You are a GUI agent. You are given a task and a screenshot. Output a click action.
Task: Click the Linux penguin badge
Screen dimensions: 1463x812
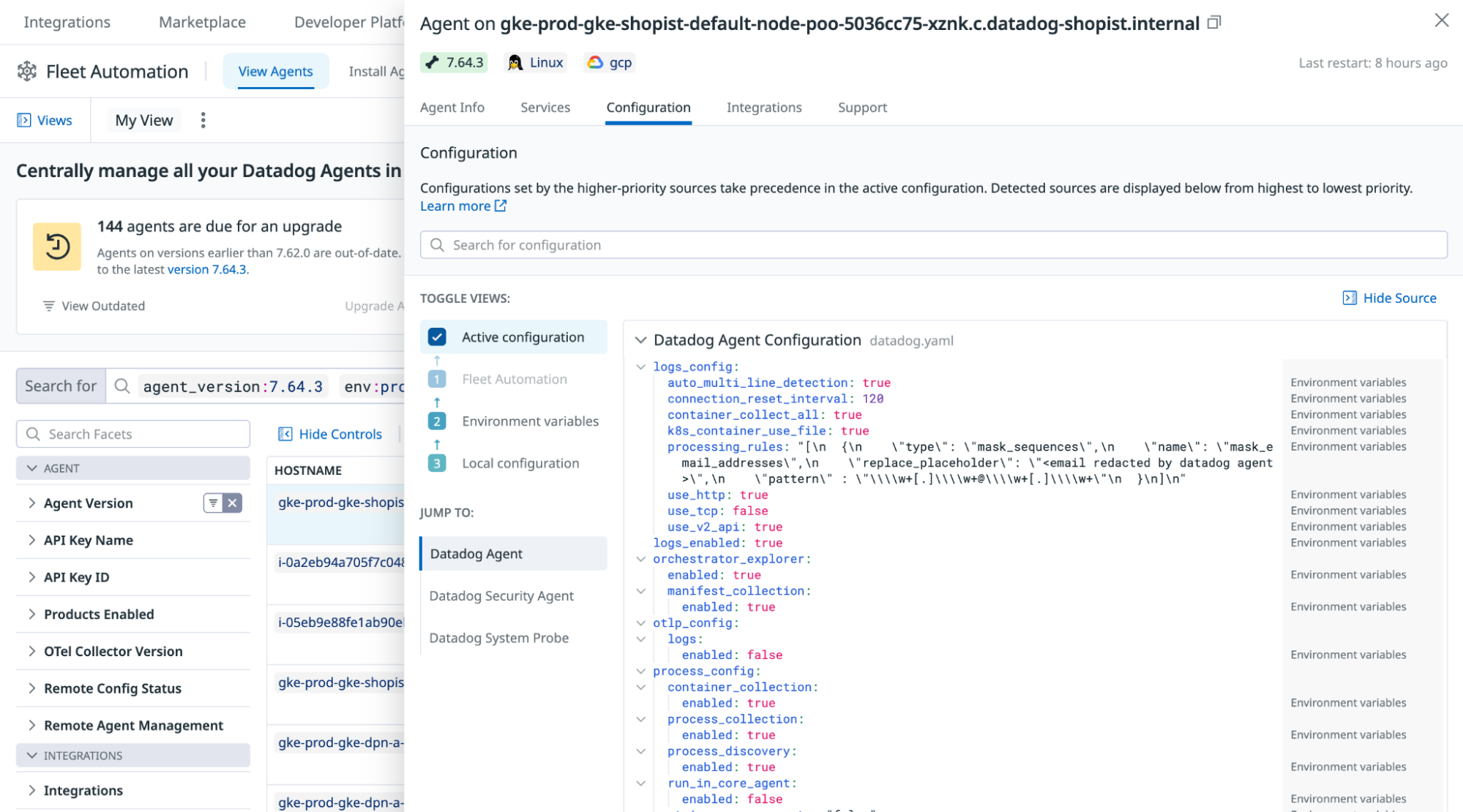(x=536, y=62)
